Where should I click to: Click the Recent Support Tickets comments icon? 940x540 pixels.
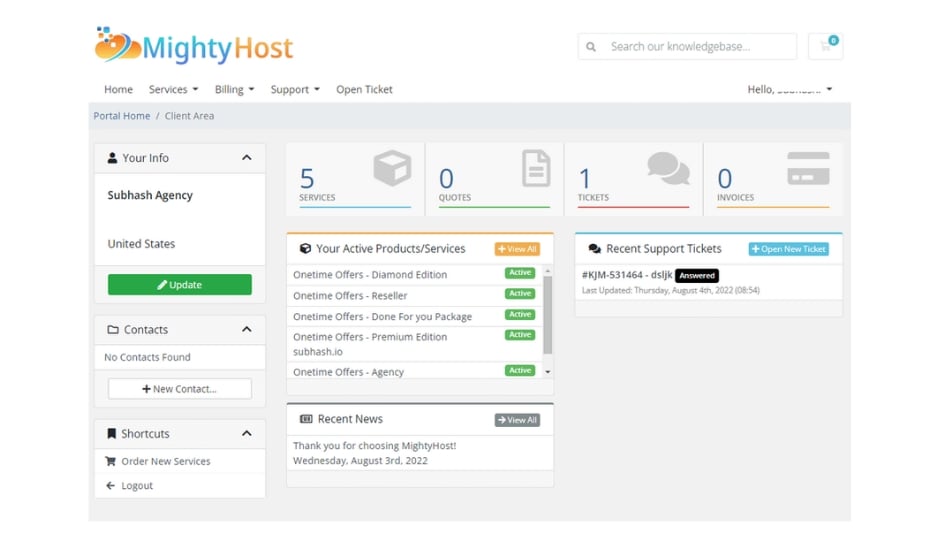(x=595, y=249)
